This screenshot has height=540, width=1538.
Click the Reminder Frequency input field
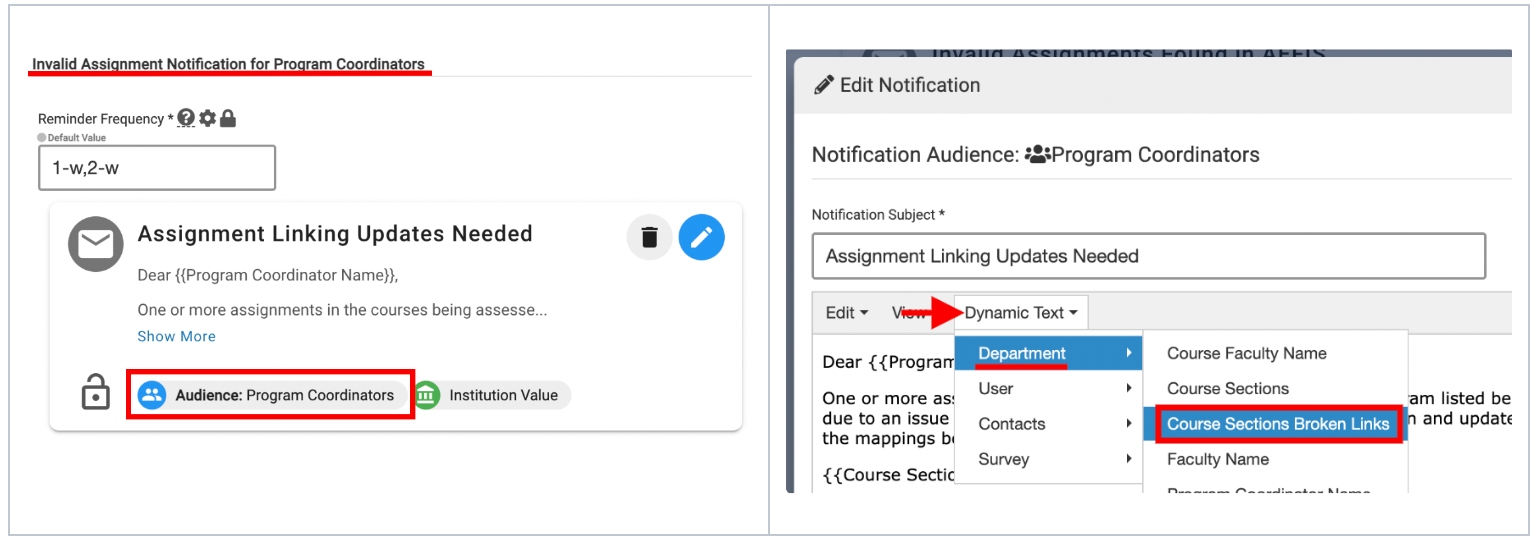[x=156, y=168]
